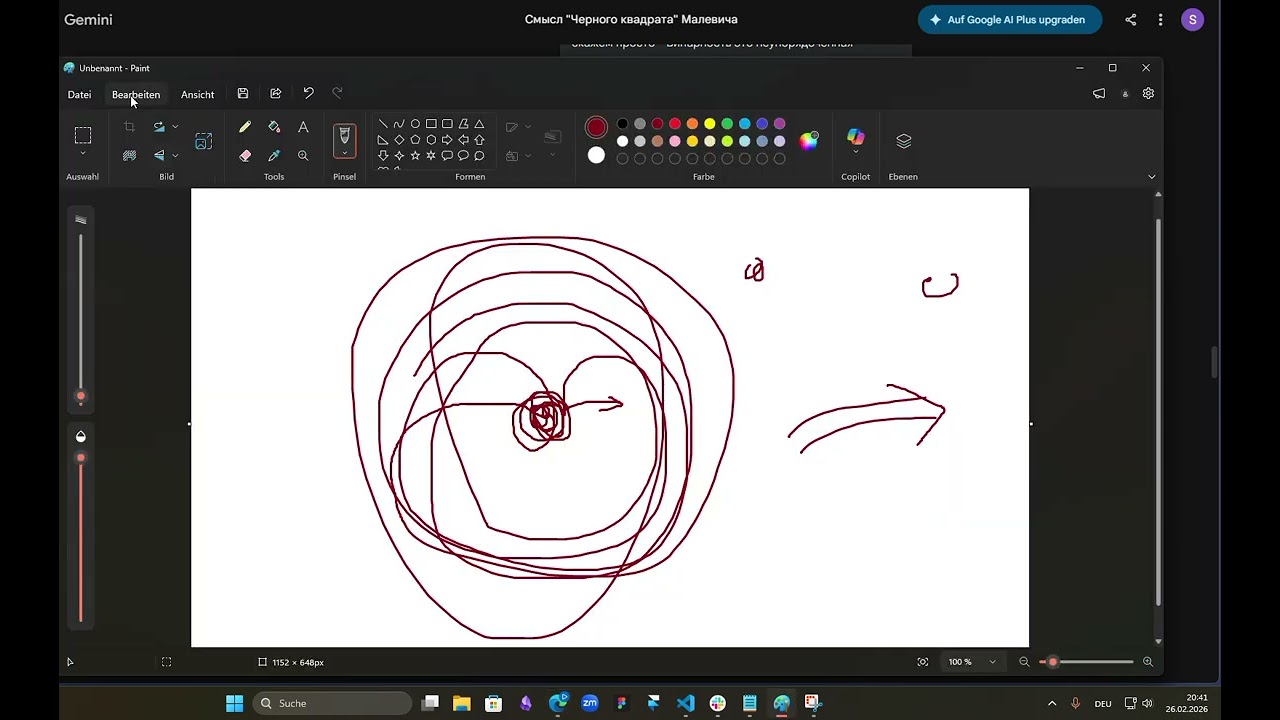This screenshot has height=720, width=1280.
Task: Choose the green palette color
Action: [727, 124]
